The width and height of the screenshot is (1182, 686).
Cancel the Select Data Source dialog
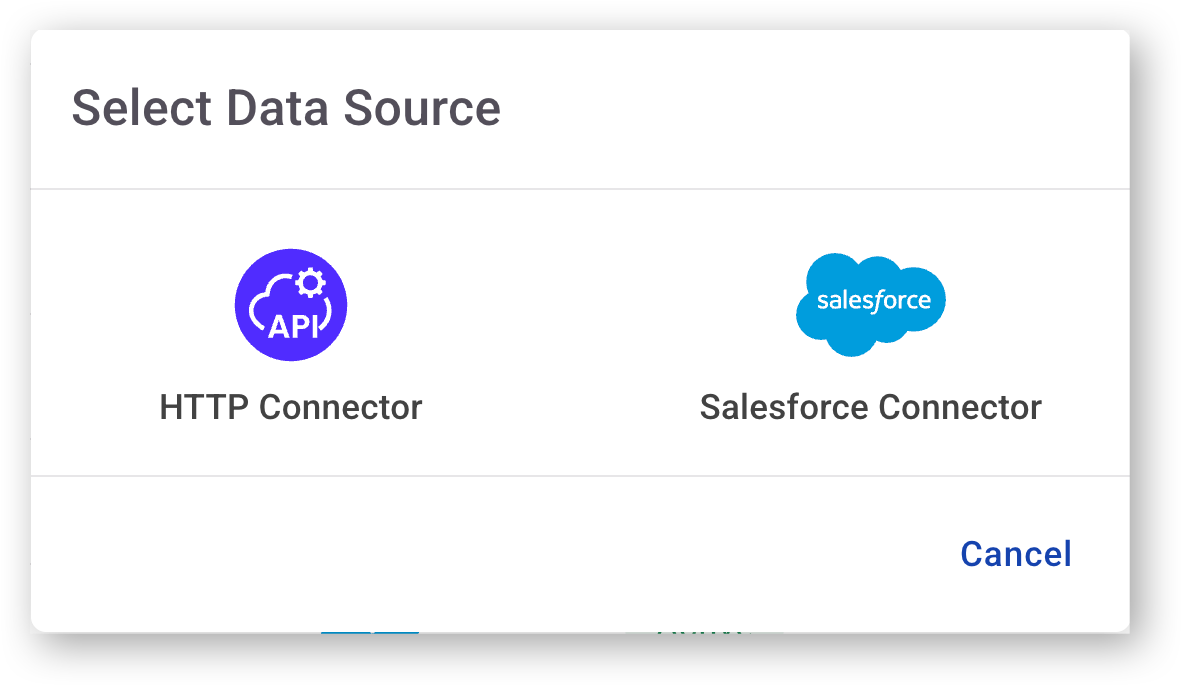click(1015, 554)
